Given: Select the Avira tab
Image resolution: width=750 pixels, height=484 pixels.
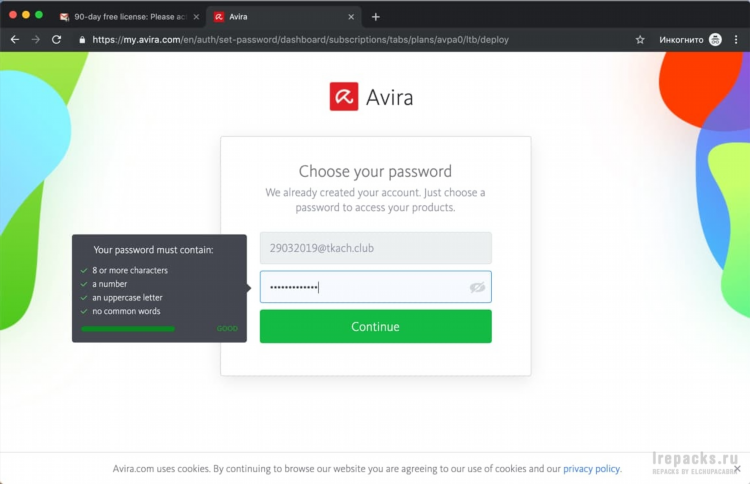Looking at the screenshot, I should click(285, 17).
